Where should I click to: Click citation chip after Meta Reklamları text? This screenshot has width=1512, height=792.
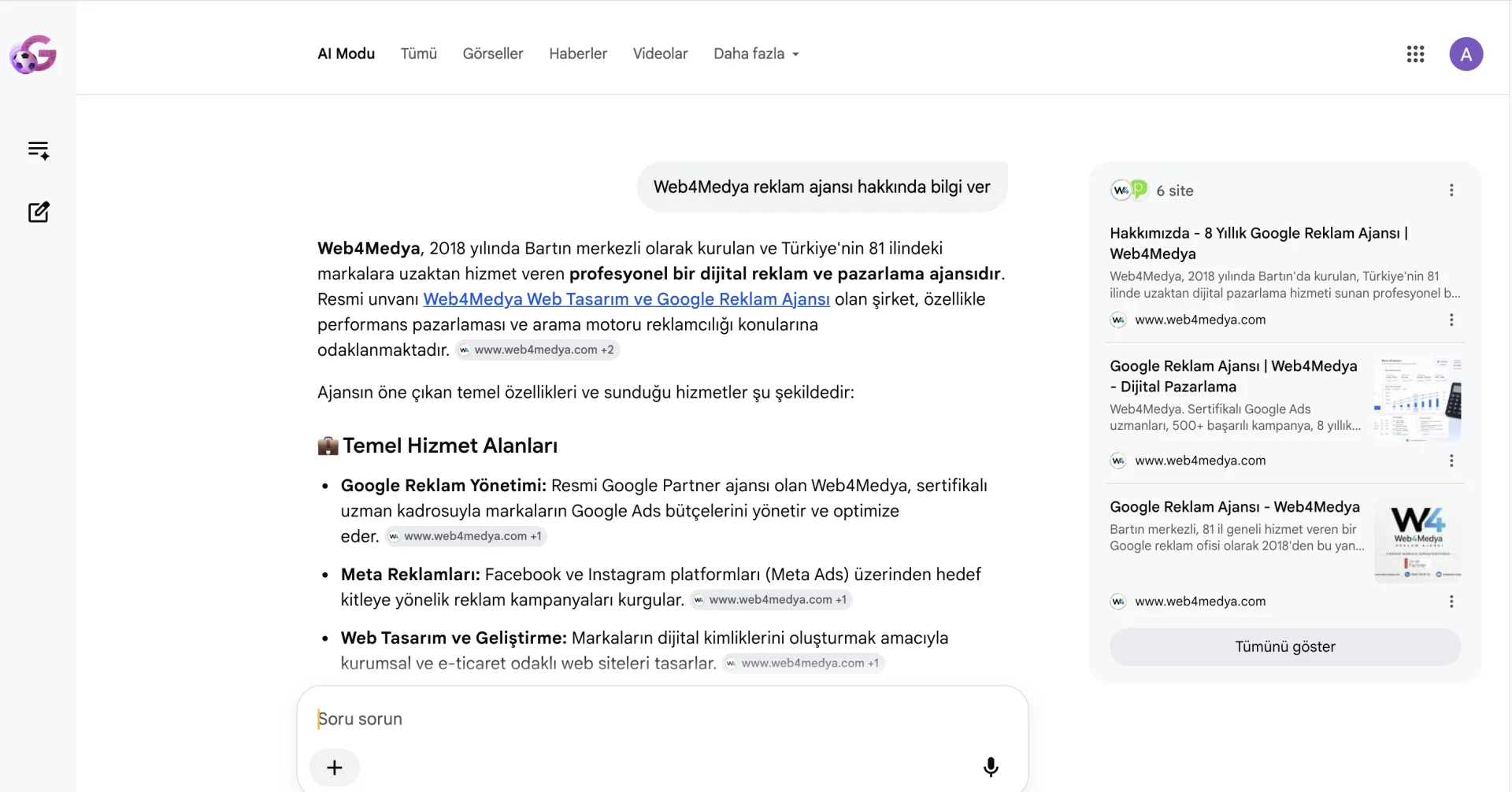(771, 600)
